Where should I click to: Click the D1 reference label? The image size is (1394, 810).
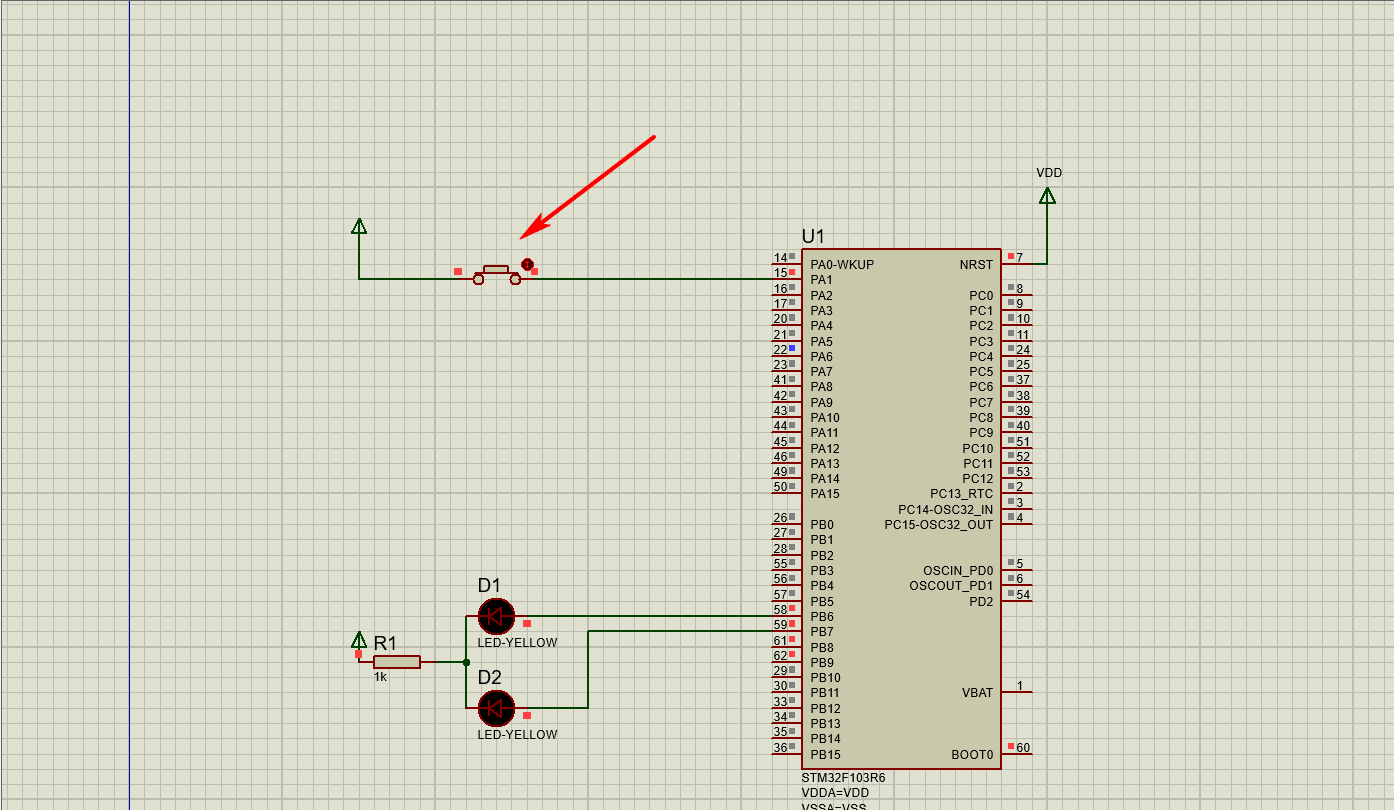[489, 586]
